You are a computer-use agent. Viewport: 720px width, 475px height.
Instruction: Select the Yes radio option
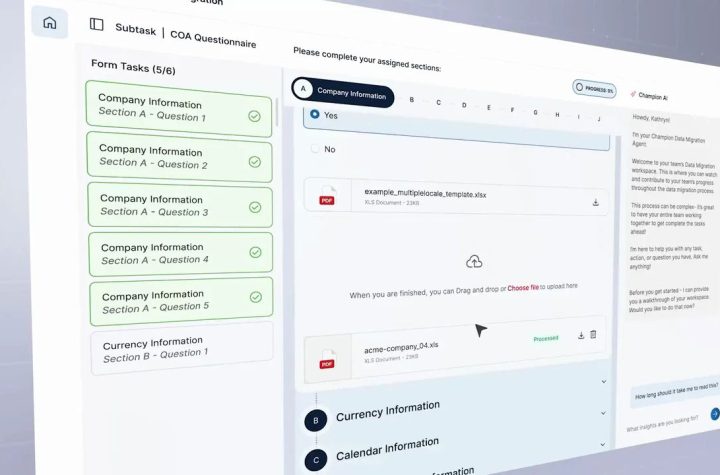click(315, 115)
